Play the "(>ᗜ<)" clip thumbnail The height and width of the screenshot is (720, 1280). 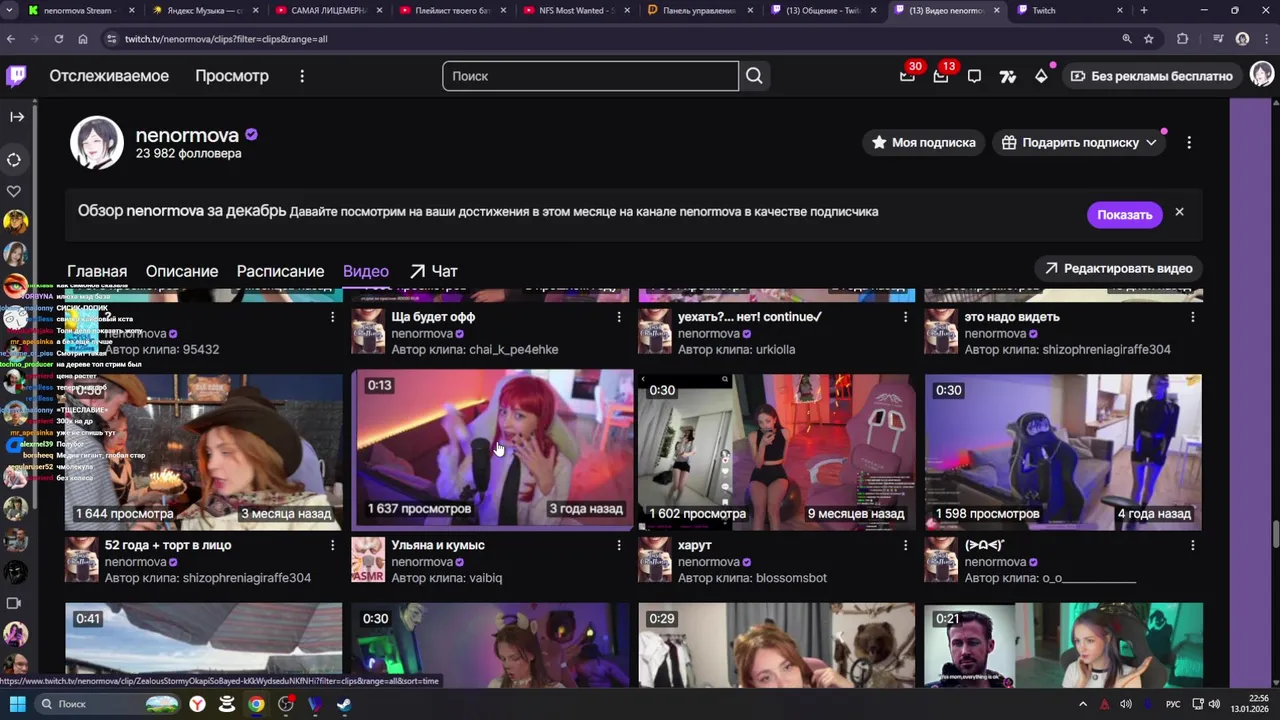[x=1063, y=452]
